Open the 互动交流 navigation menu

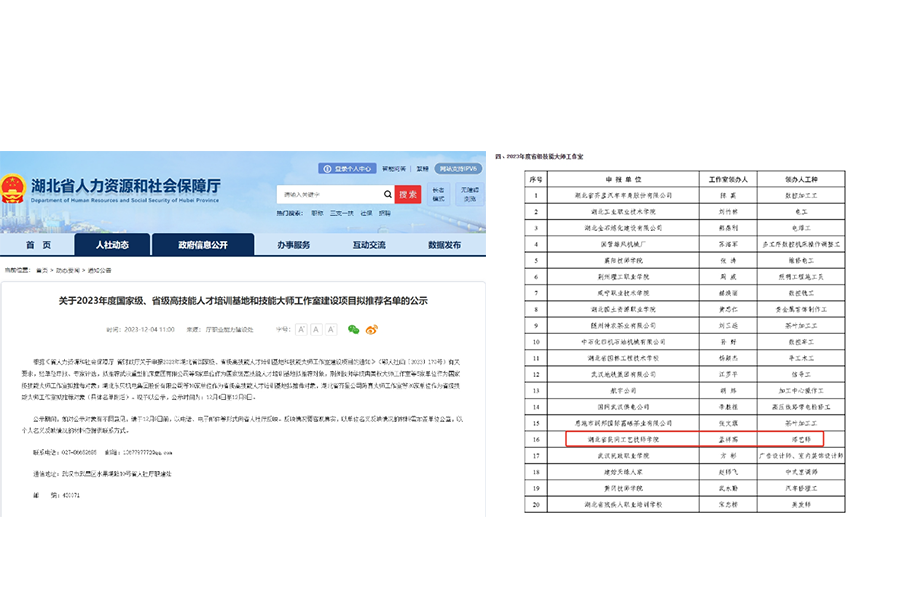[x=371, y=244]
